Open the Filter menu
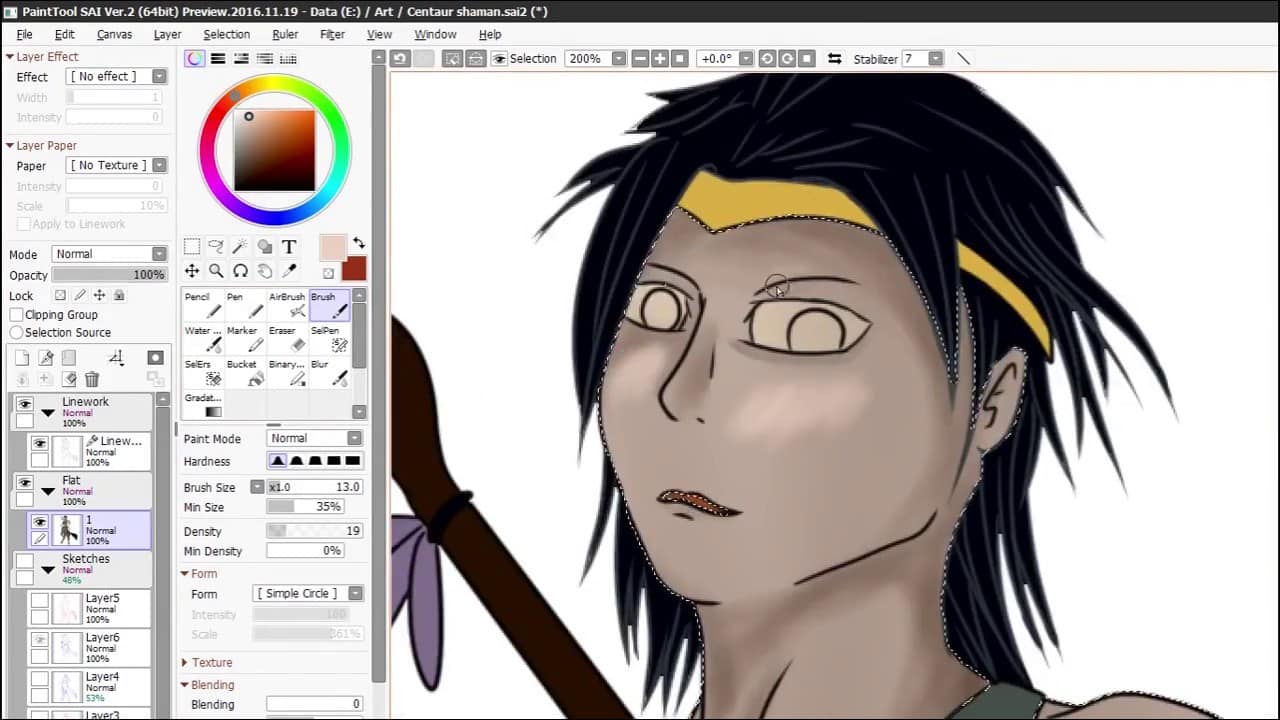This screenshot has height=720, width=1280. click(332, 34)
